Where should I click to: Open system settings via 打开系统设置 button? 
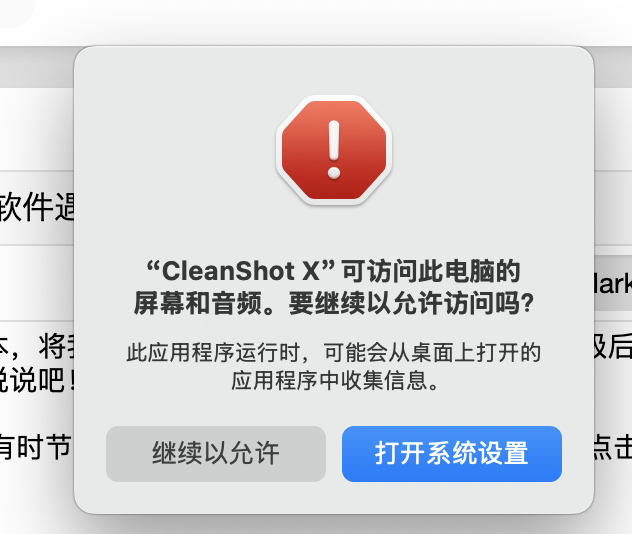coord(452,454)
